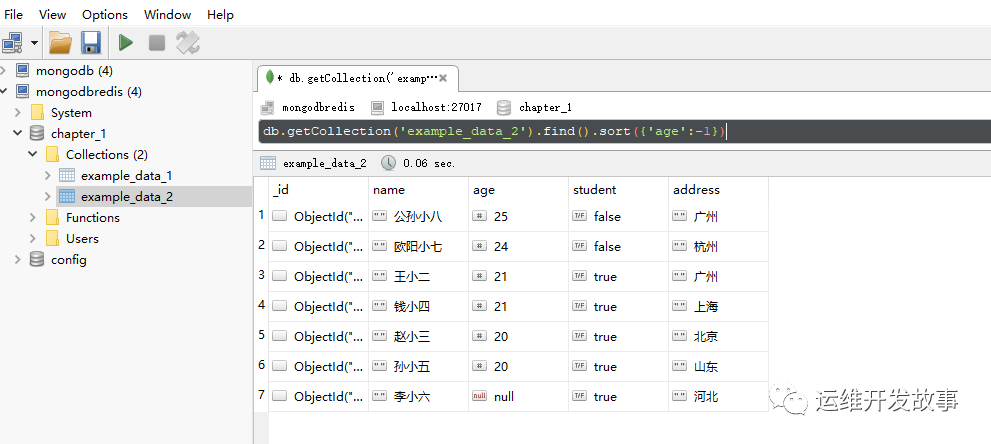Click the mongodbredis connection label in tab

pyautogui.click(x=318, y=107)
